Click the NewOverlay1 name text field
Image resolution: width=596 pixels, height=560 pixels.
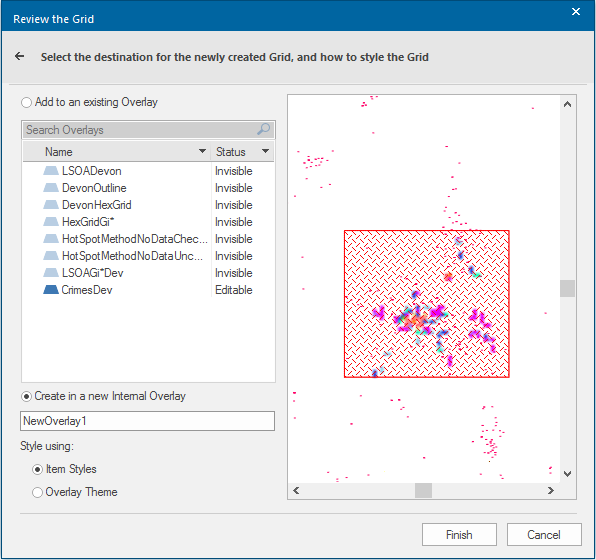pos(147,421)
